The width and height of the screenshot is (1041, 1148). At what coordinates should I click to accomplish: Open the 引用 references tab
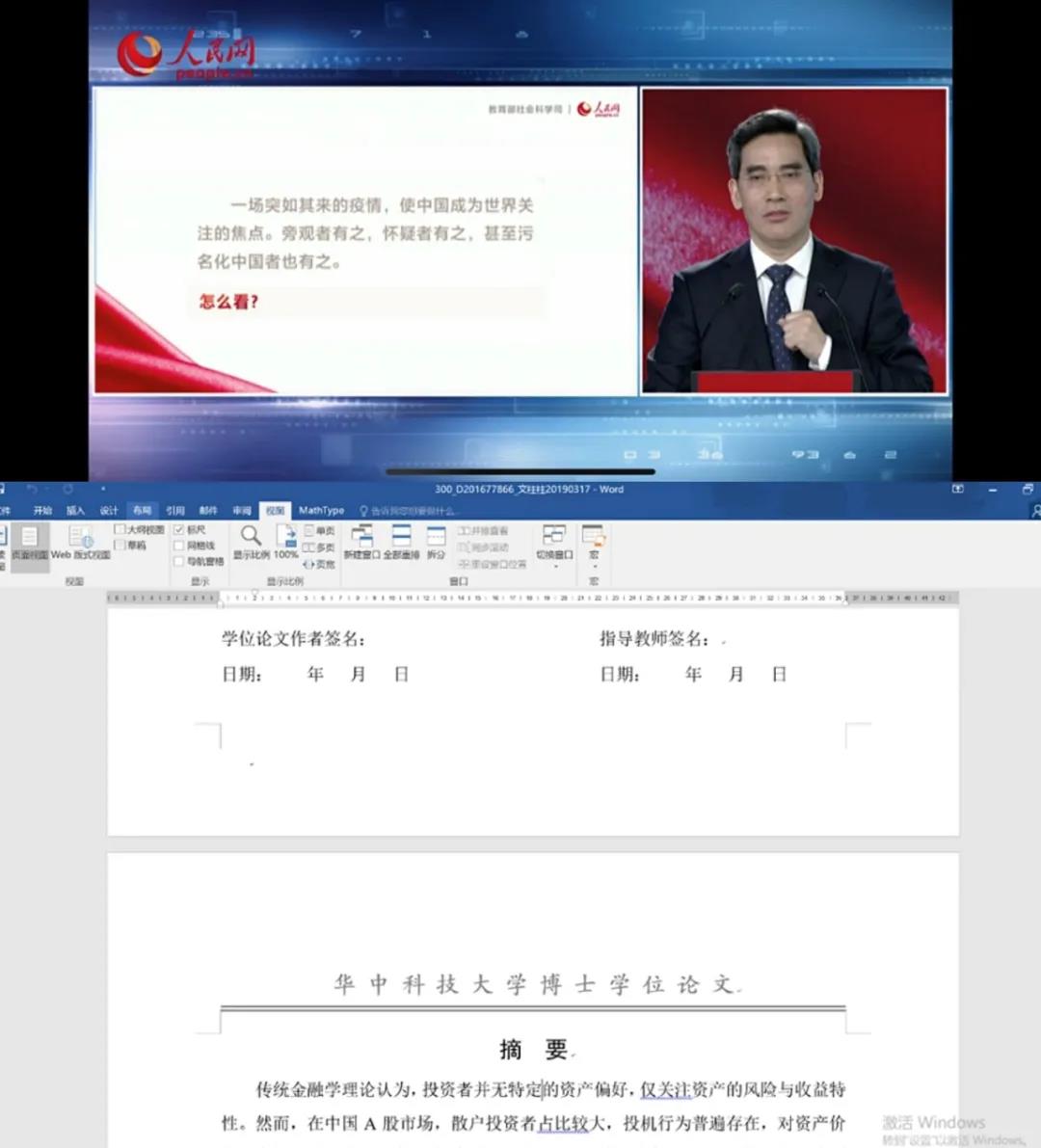(174, 511)
